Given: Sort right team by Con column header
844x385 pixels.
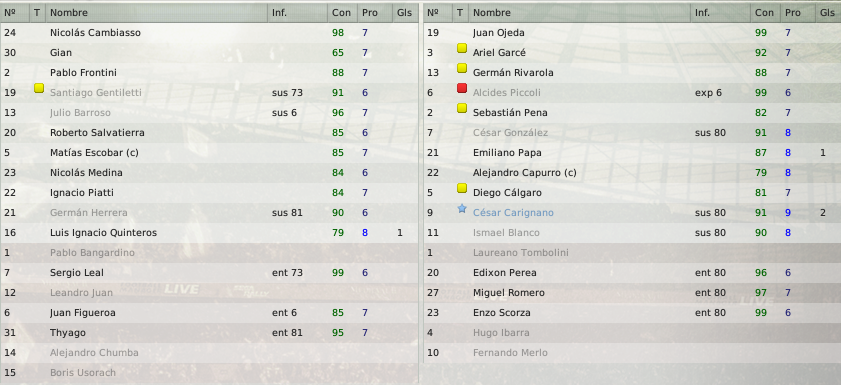Looking at the screenshot, I should coord(765,13).
